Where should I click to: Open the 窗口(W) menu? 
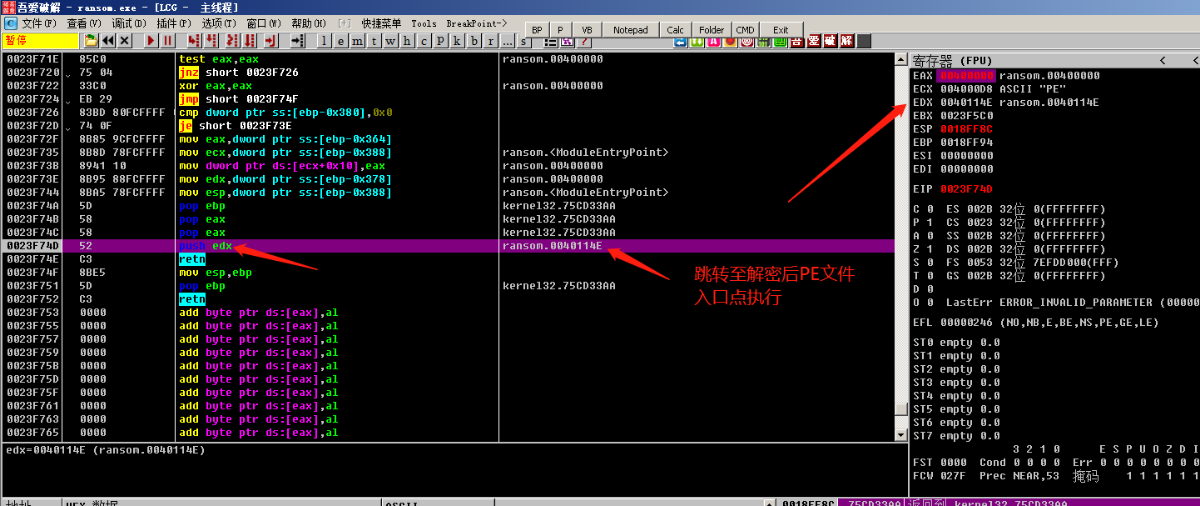click(264, 23)
